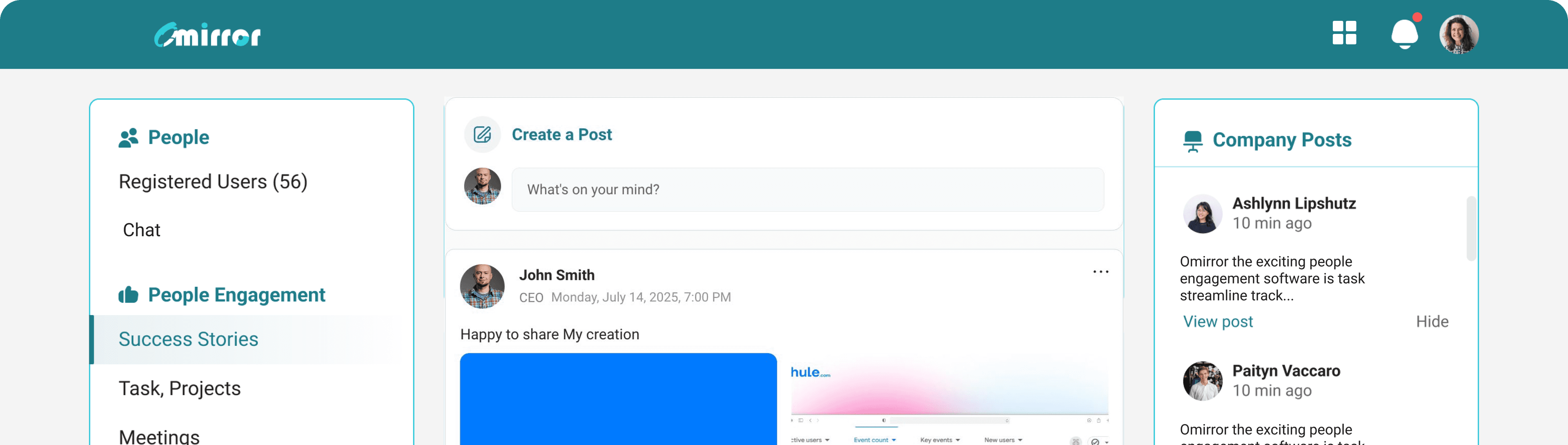Select Registered Users (56)
Image resolution: width=1568 pixels, height=445 pixels.
(213, 182)
